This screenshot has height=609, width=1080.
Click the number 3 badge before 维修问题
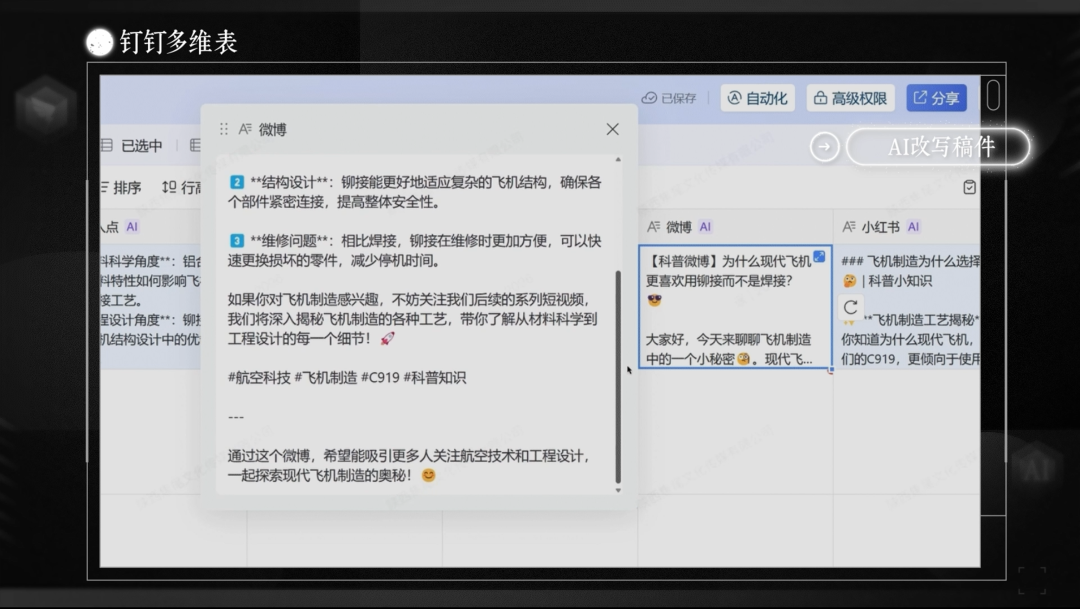236,240
